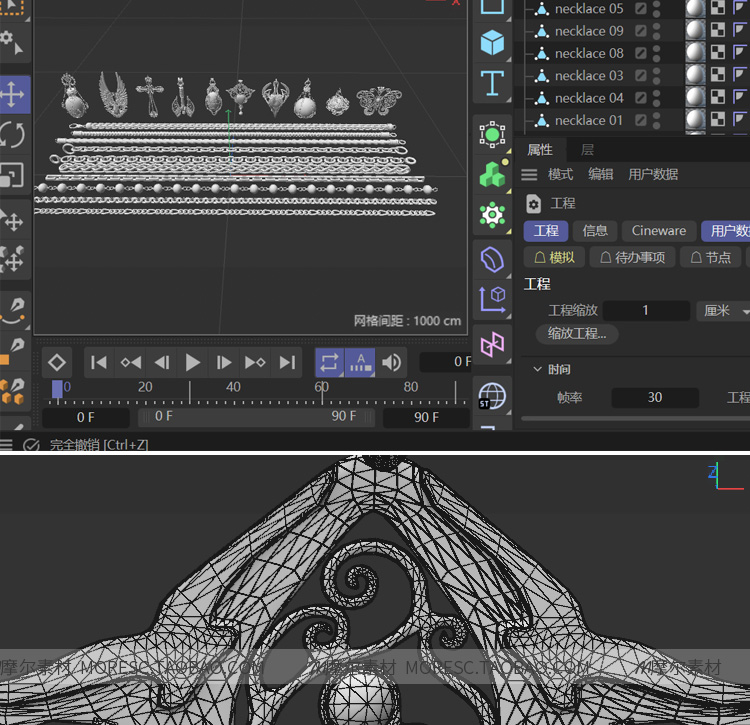Viewport: 750px width, 725px height.
Task: Select the 信息 info tab button
Action: pyautogui.click(x=595, y=231)
